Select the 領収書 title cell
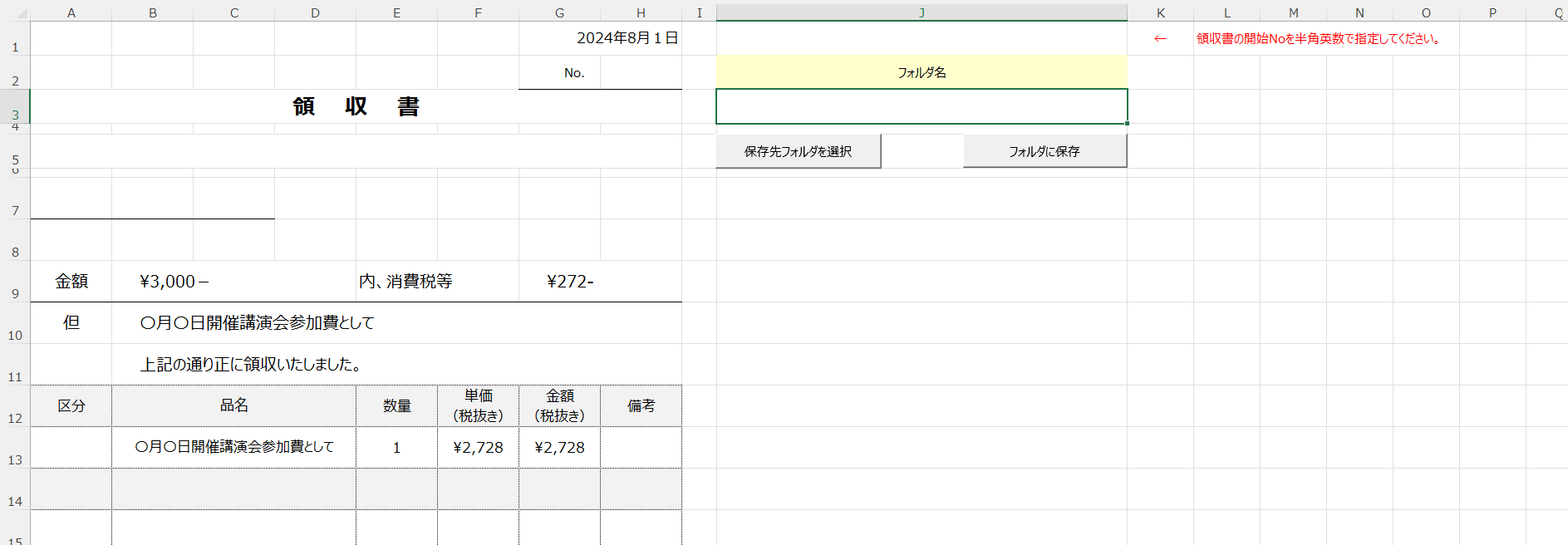1568x545 pixels. pos(356,106)
